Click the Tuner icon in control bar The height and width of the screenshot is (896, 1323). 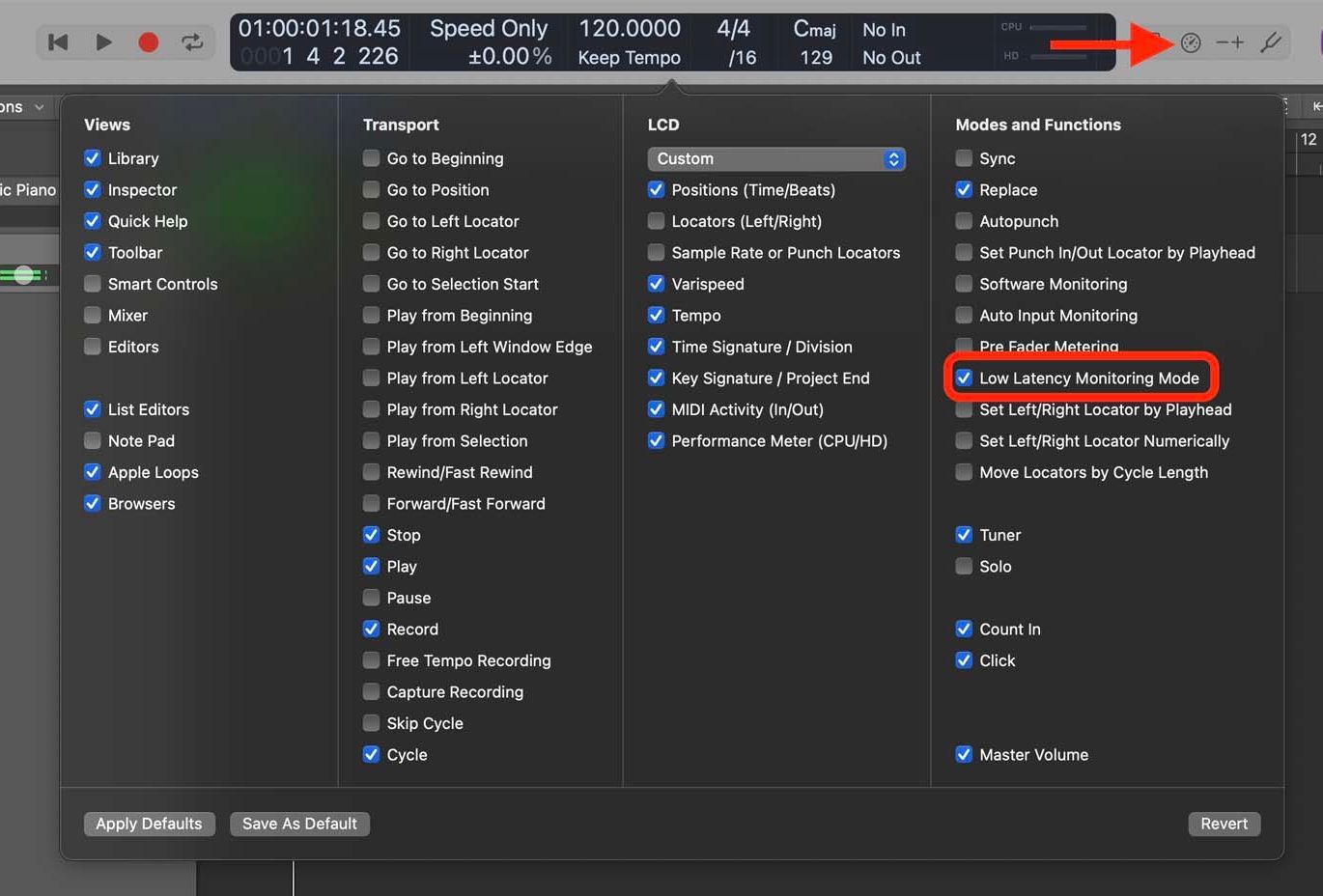[1271, 42]
